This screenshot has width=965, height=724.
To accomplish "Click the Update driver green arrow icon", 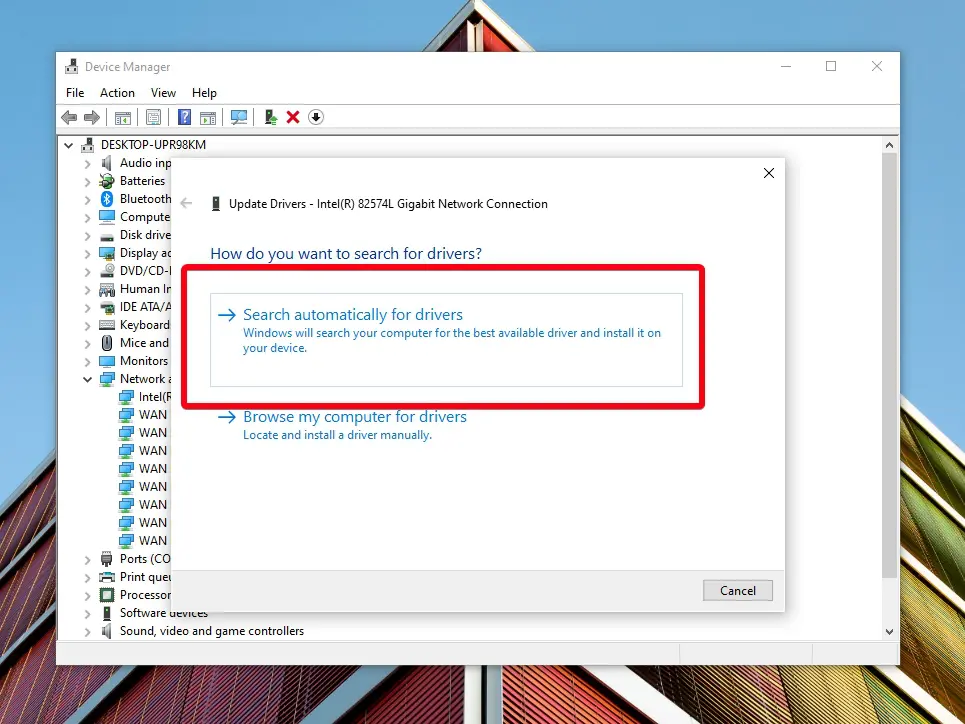I will coord(271,117).
